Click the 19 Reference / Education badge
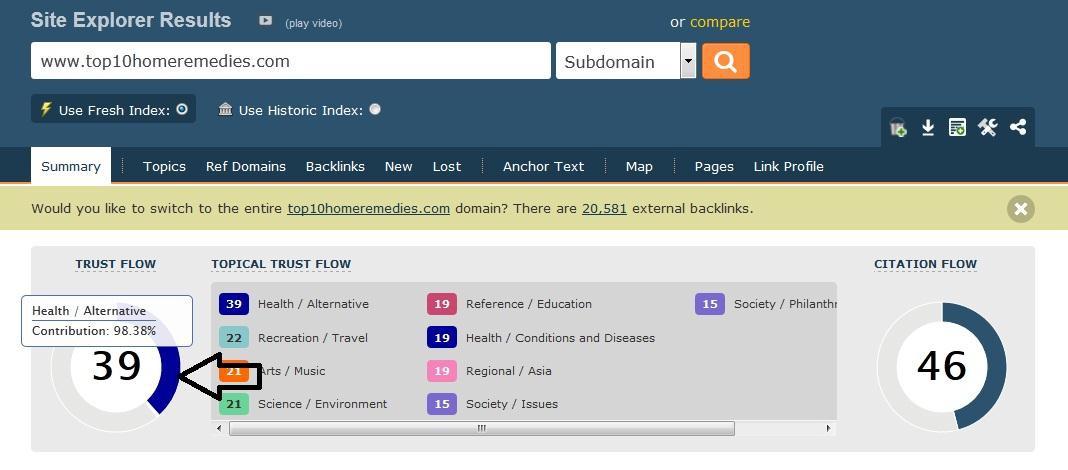1068x470 pixels. [x=442, y=304]
